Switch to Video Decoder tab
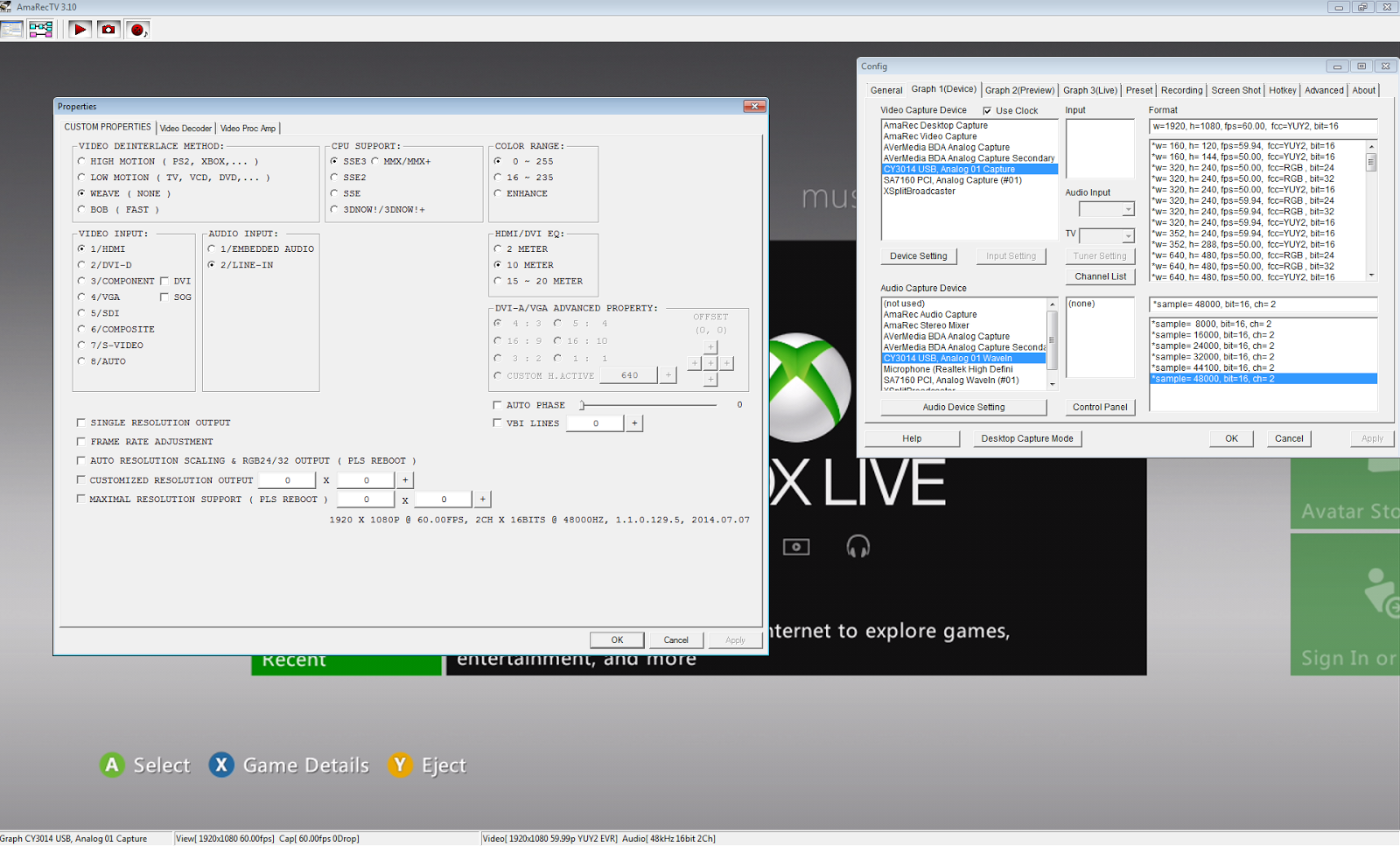This screenshot has width=1400, height=846. point(185,129)
